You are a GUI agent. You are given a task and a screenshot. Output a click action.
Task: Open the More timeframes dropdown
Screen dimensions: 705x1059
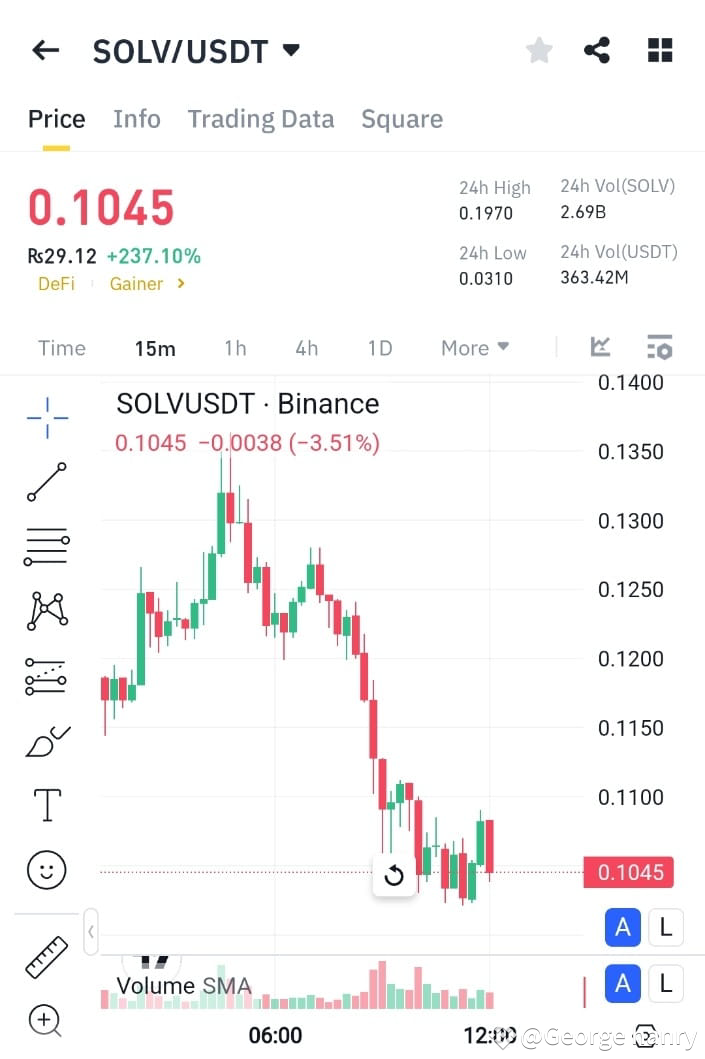pyautogui.click(x=473, y=347)
